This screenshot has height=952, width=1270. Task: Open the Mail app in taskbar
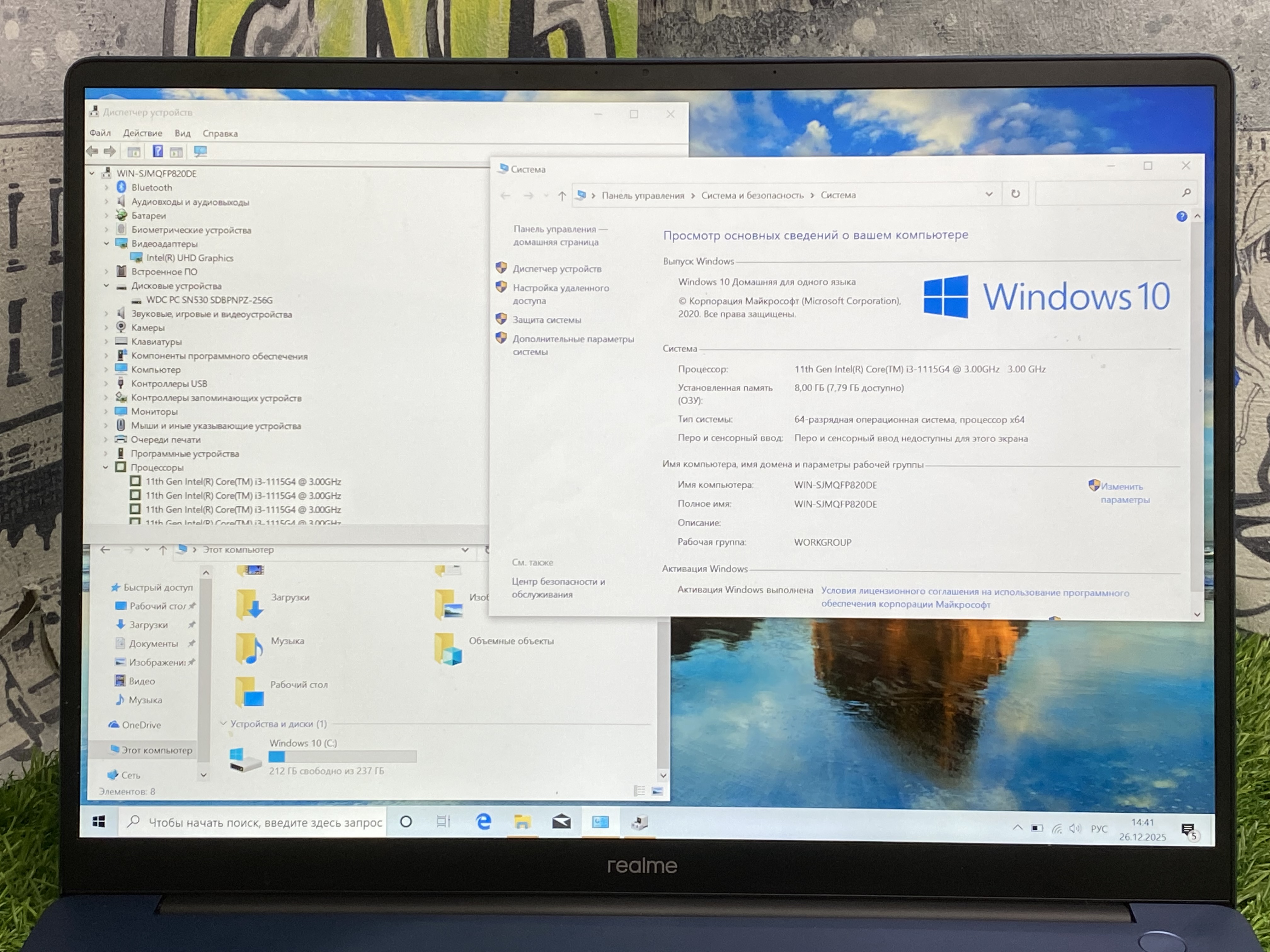[x=561, y=822]
